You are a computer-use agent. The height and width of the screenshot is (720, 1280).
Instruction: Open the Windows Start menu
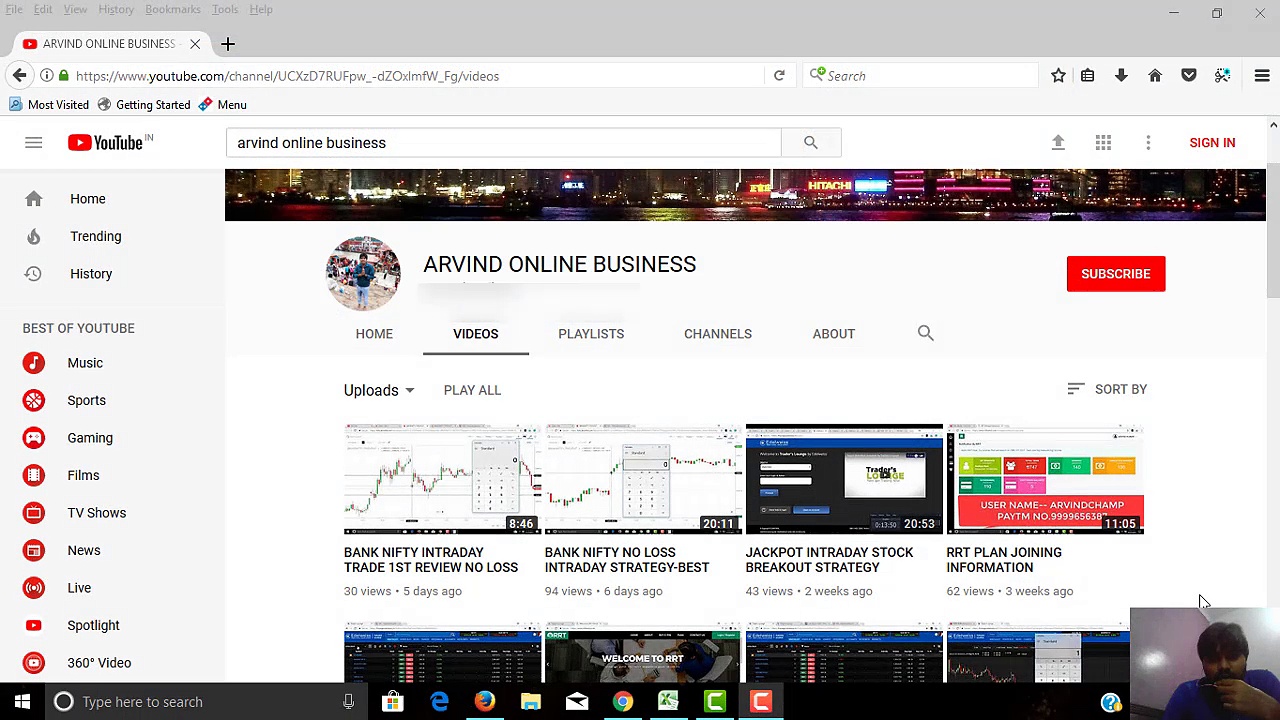[22, 702]
